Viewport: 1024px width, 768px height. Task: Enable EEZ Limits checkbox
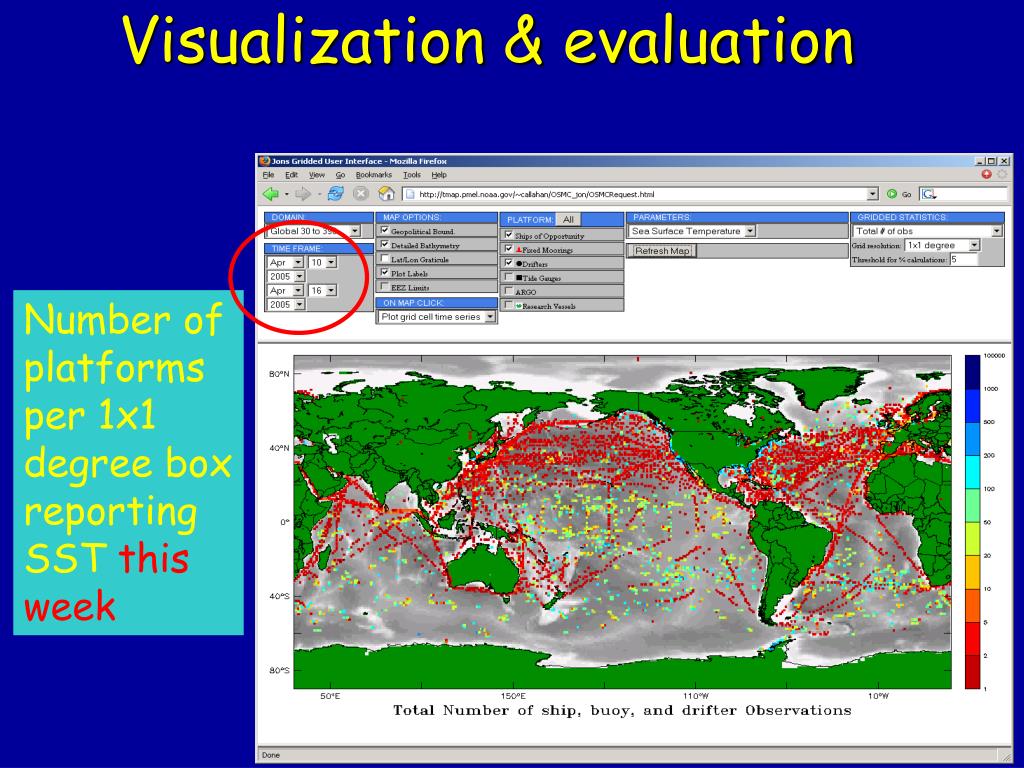click(385, 286)
